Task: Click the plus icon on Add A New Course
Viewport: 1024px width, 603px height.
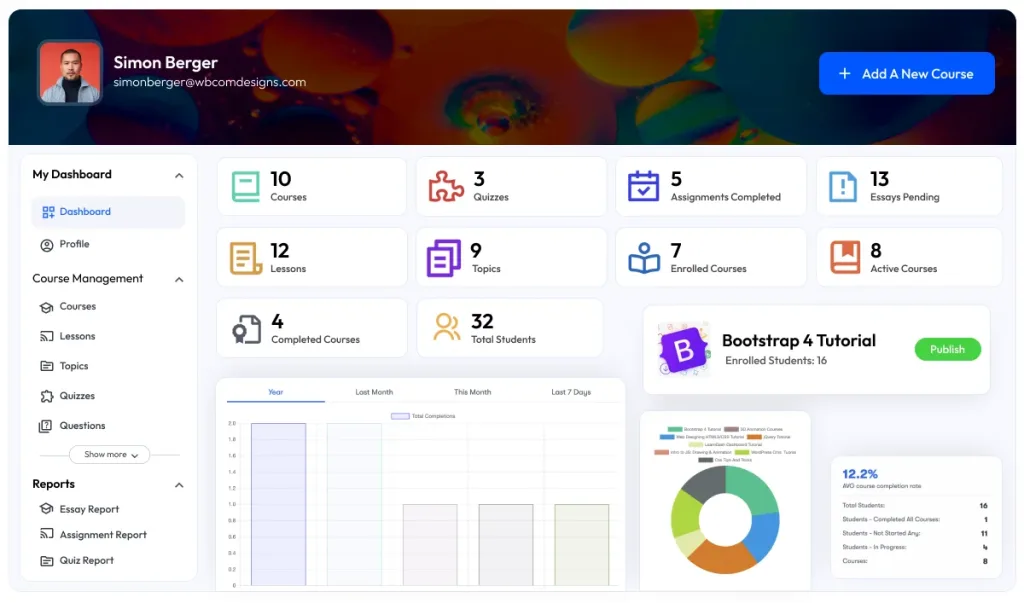Action: click(x=844, y=74)
